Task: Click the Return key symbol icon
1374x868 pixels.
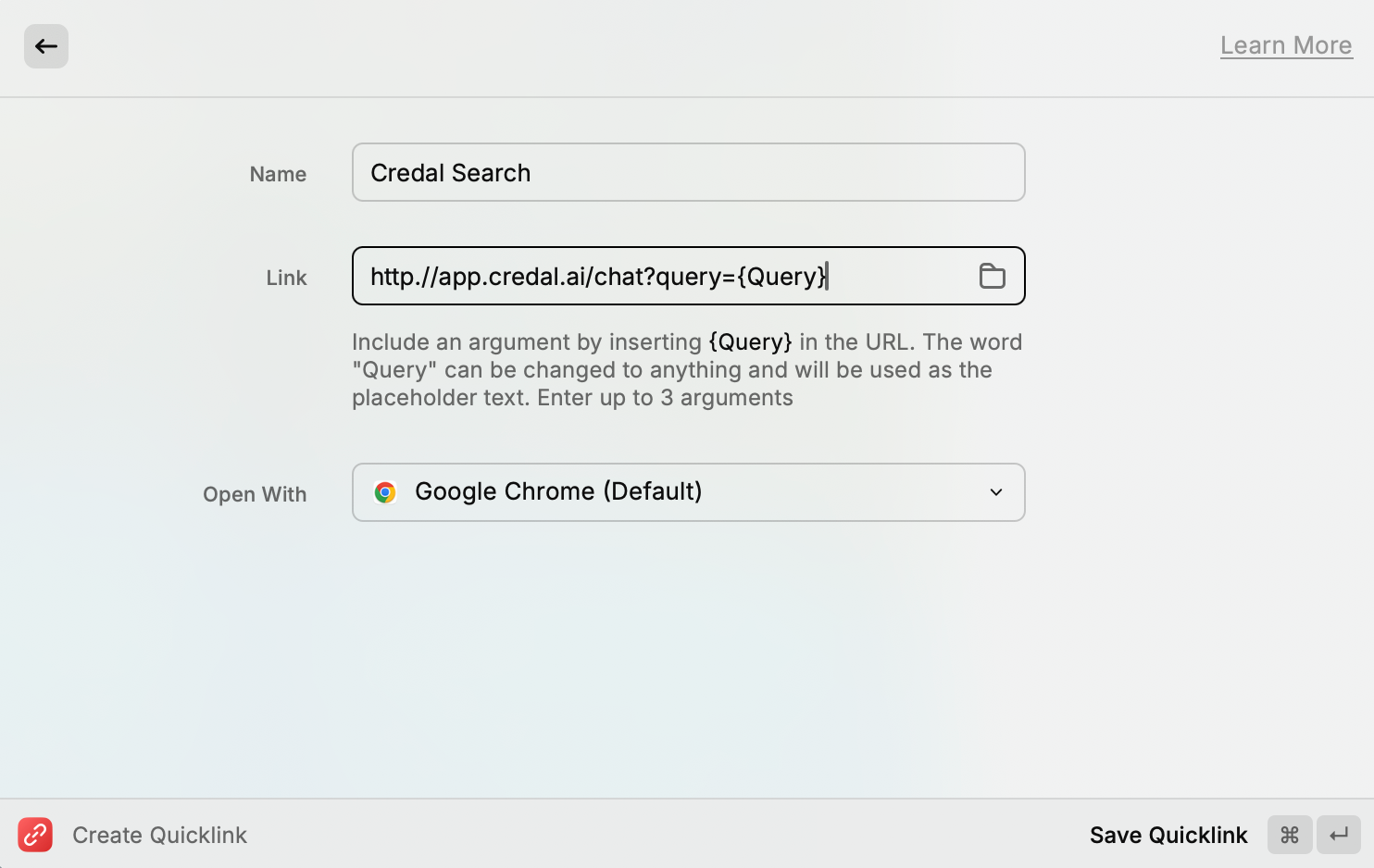Action: (x=1339, y=835)
